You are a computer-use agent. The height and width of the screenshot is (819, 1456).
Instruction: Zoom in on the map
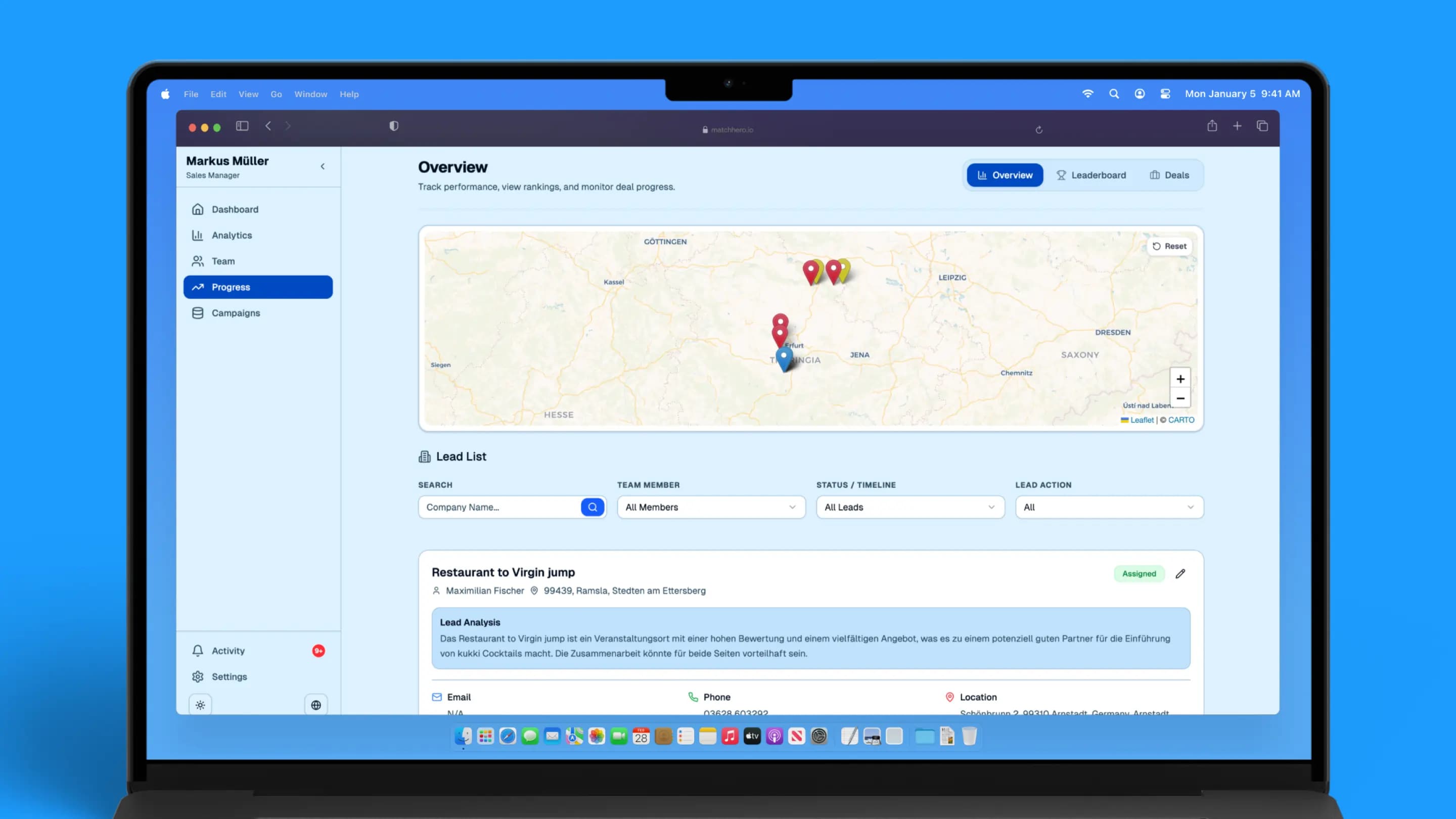coord(1180,379)
